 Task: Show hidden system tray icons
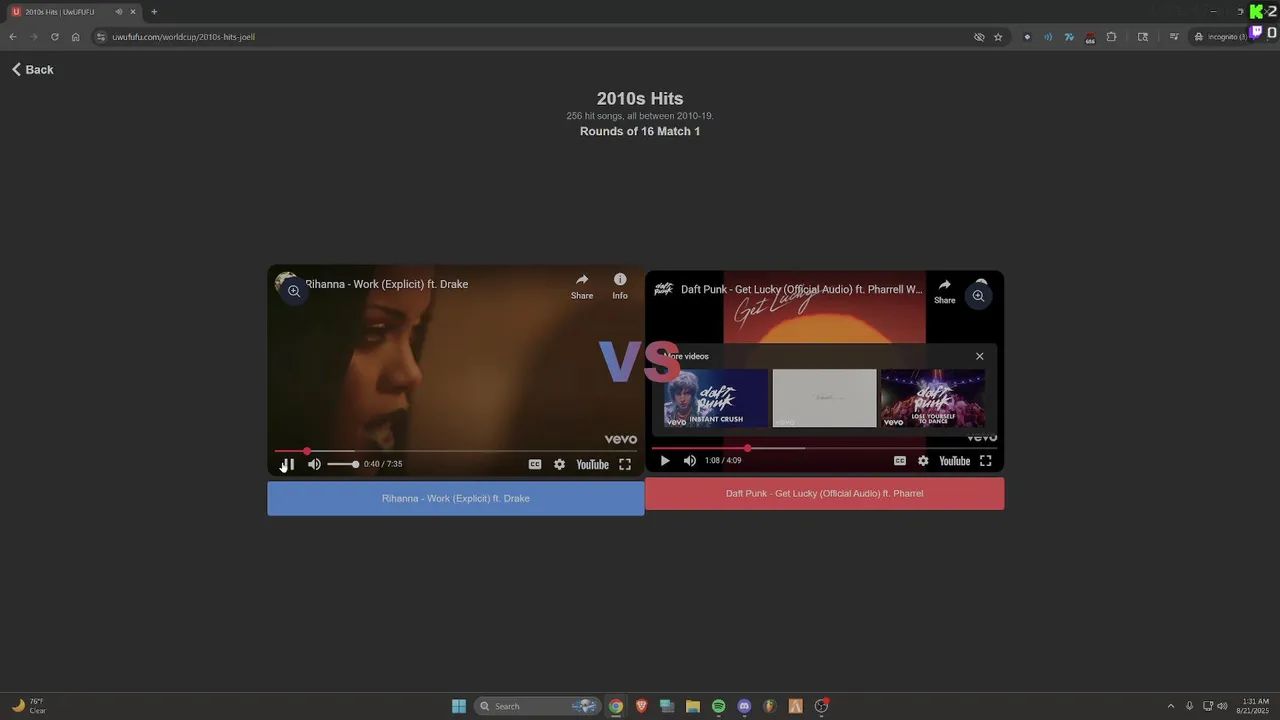click(x=1171, y=706)
